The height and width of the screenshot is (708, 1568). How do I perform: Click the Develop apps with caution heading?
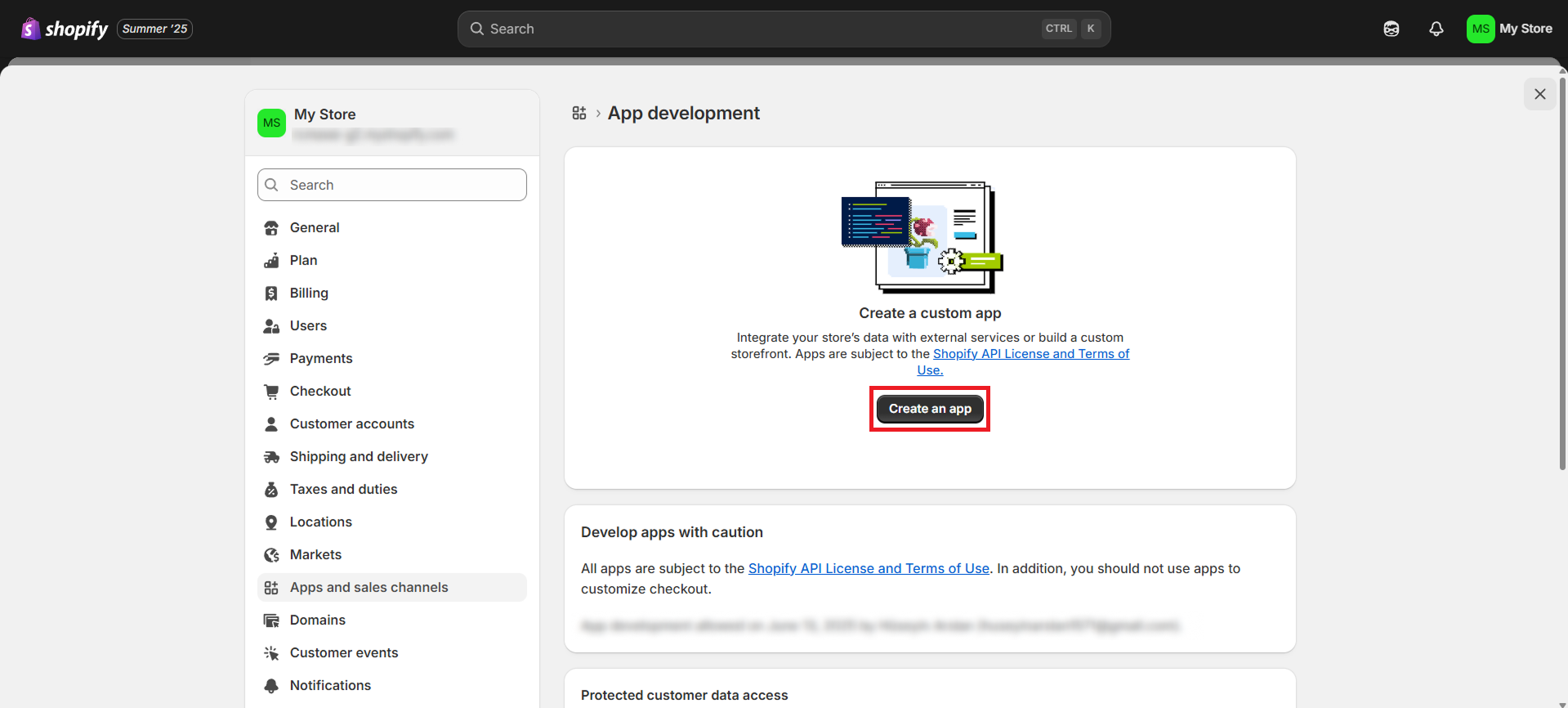point(672,532)
